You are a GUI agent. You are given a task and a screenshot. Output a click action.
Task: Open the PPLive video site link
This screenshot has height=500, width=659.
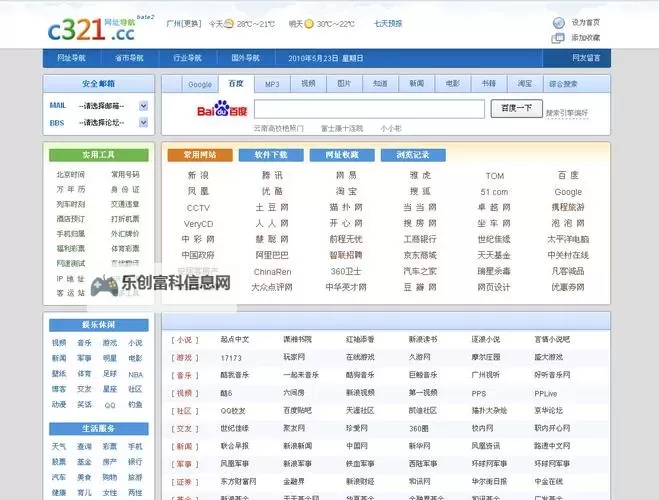click(x=546, y=394)
